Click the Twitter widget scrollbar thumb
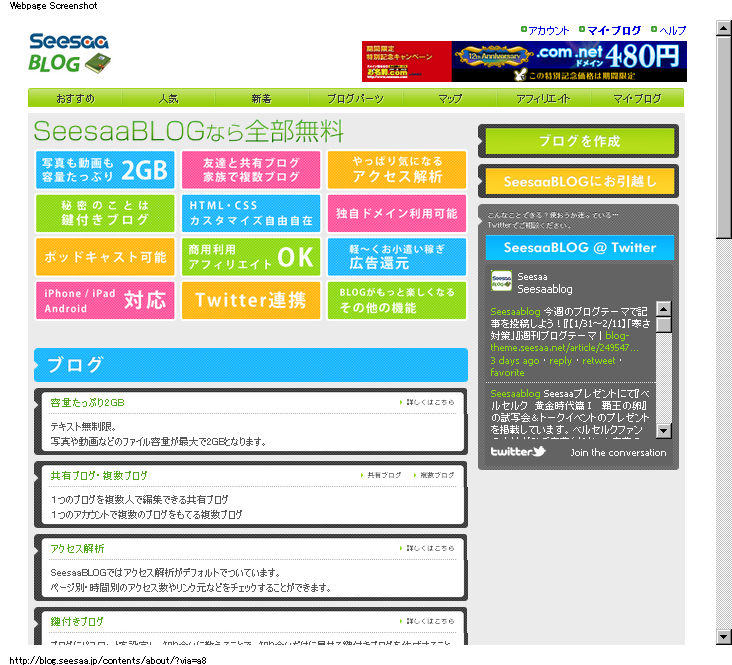This screenshot has width=732, height=665. pyautogui.click(x=663, y=325)
